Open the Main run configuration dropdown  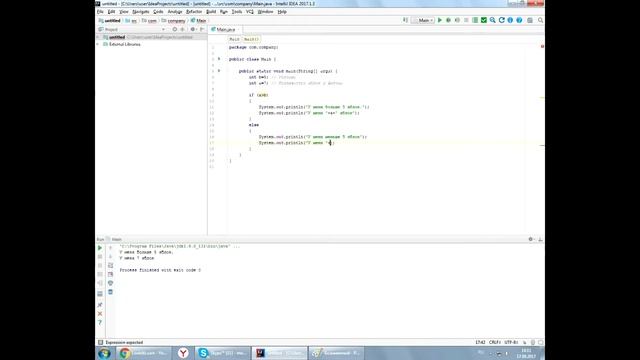pos(423,20)
